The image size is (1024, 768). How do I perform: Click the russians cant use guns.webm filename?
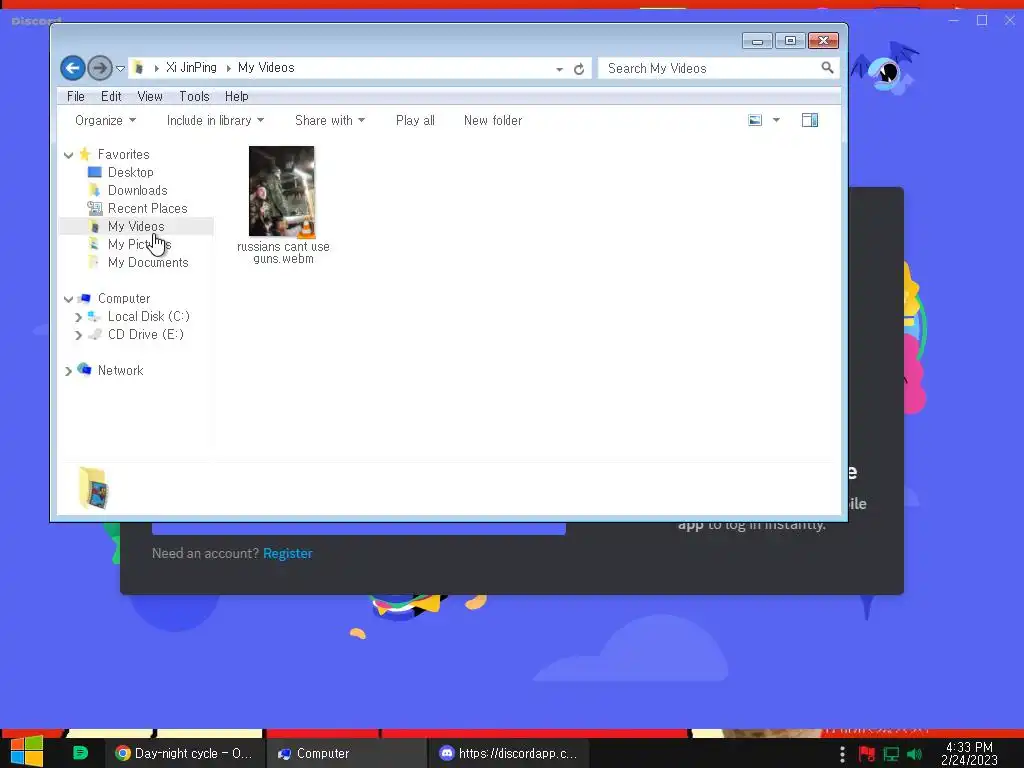coord(283,253)
